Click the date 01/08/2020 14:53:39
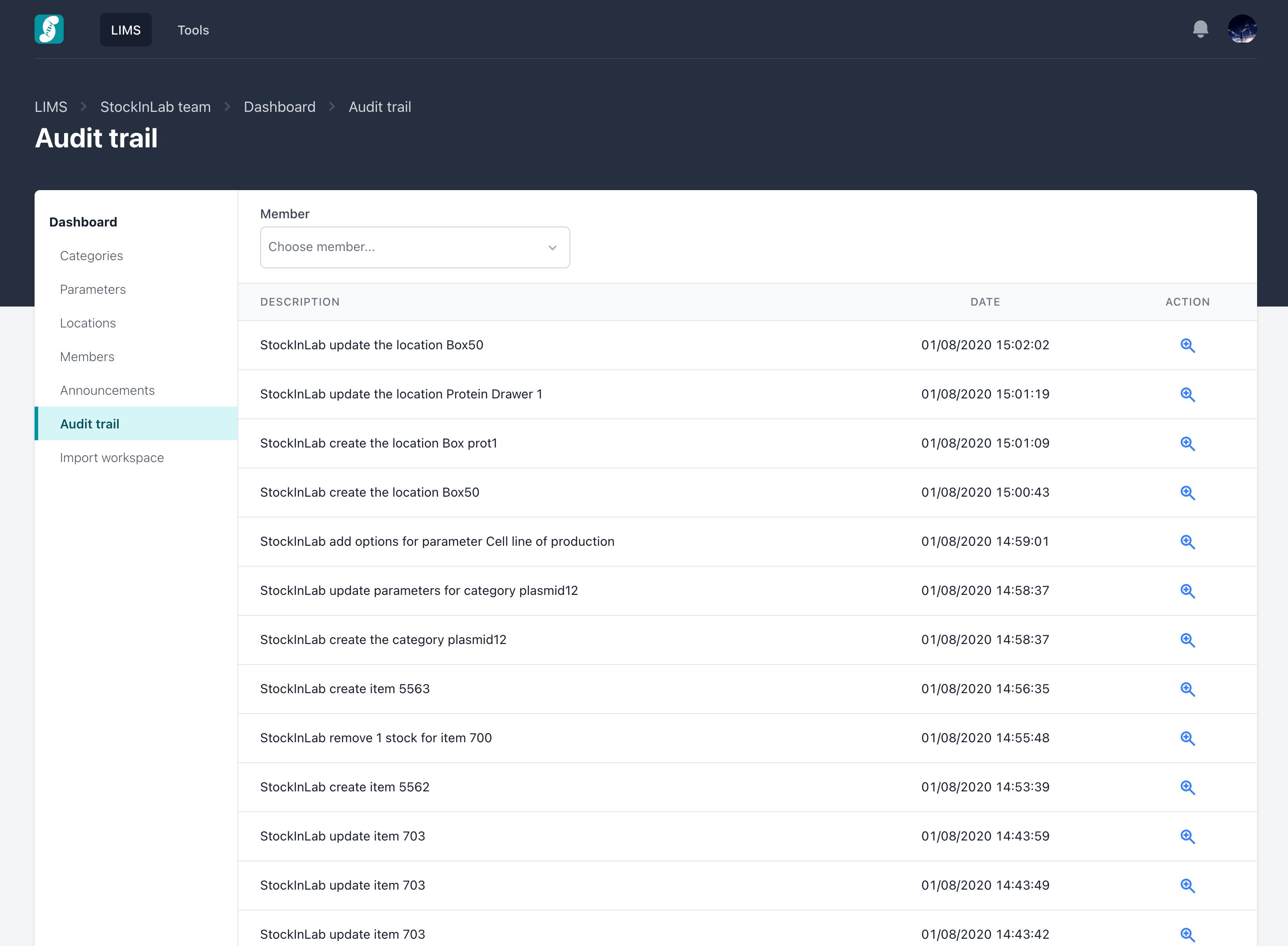This screenshot has height=946, width=1288. point(985,787)
